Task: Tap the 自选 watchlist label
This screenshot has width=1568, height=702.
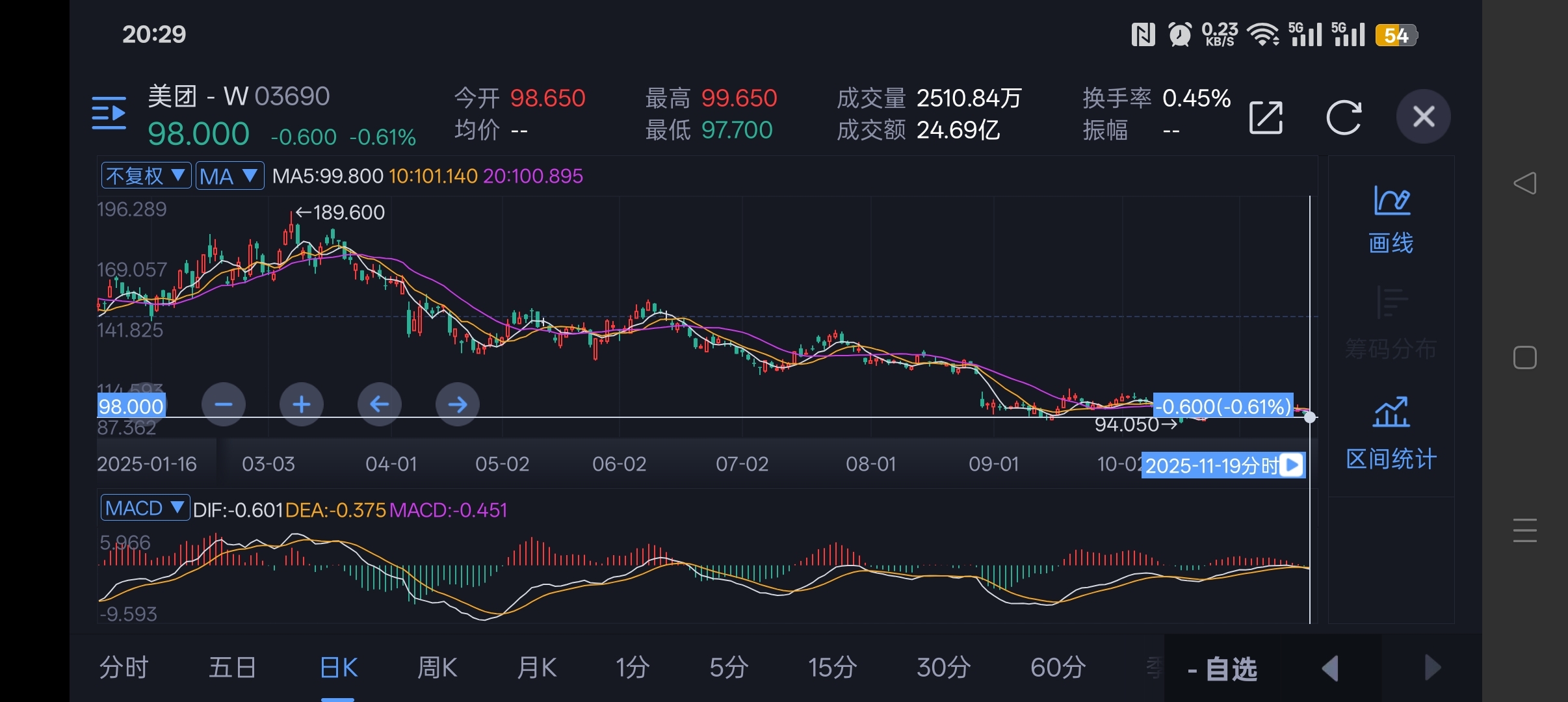Action: (1231, 669)
